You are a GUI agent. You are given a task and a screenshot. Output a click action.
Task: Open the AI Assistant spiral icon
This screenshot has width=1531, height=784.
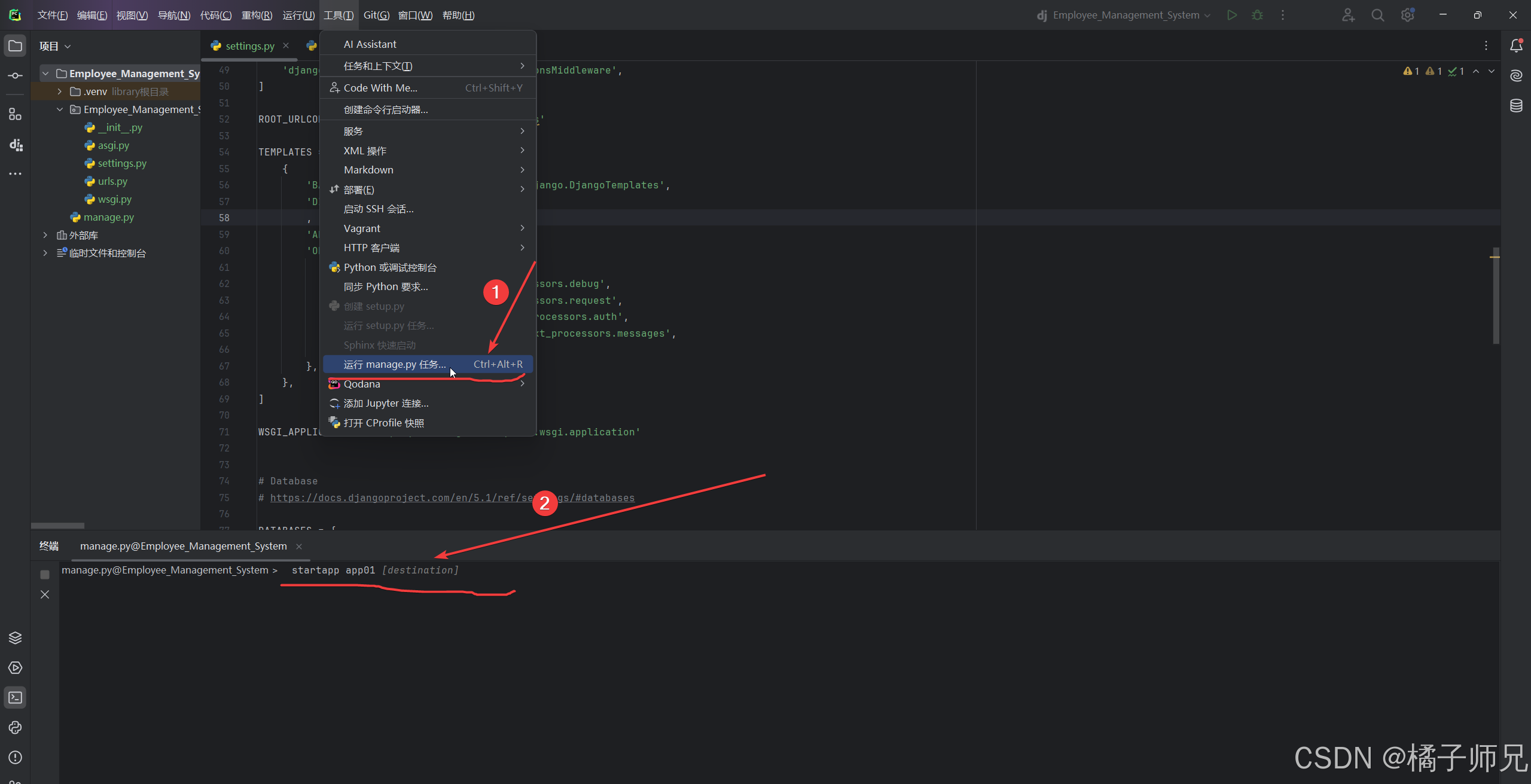pos(1516,76)
